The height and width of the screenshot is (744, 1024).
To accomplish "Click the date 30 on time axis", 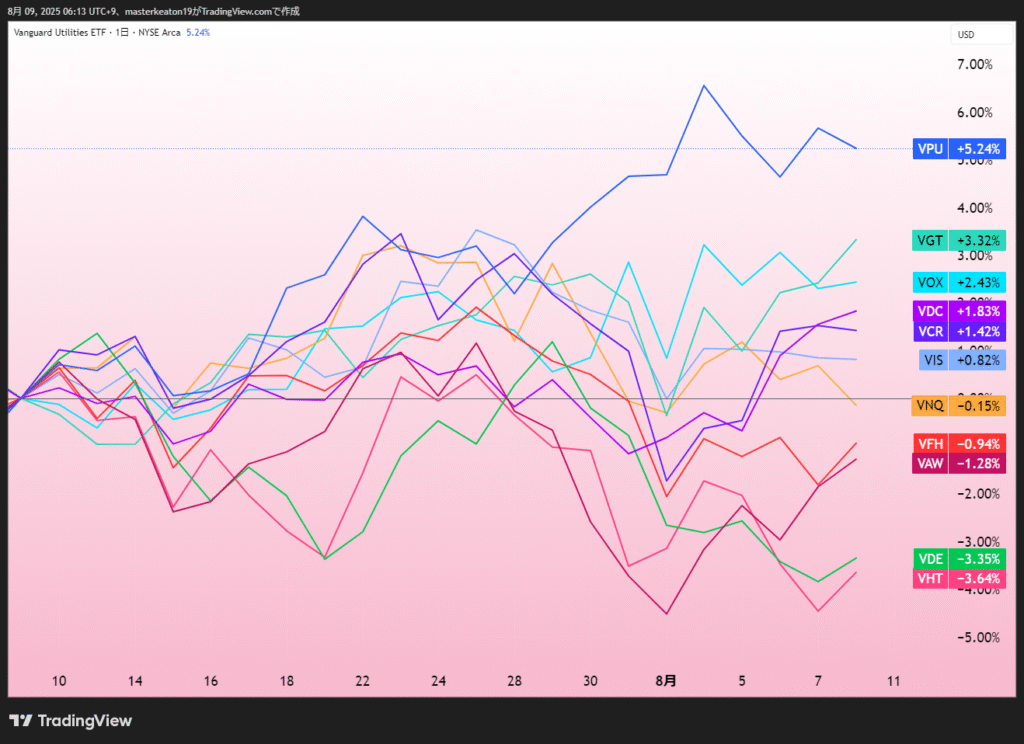I will click(590, 681).
